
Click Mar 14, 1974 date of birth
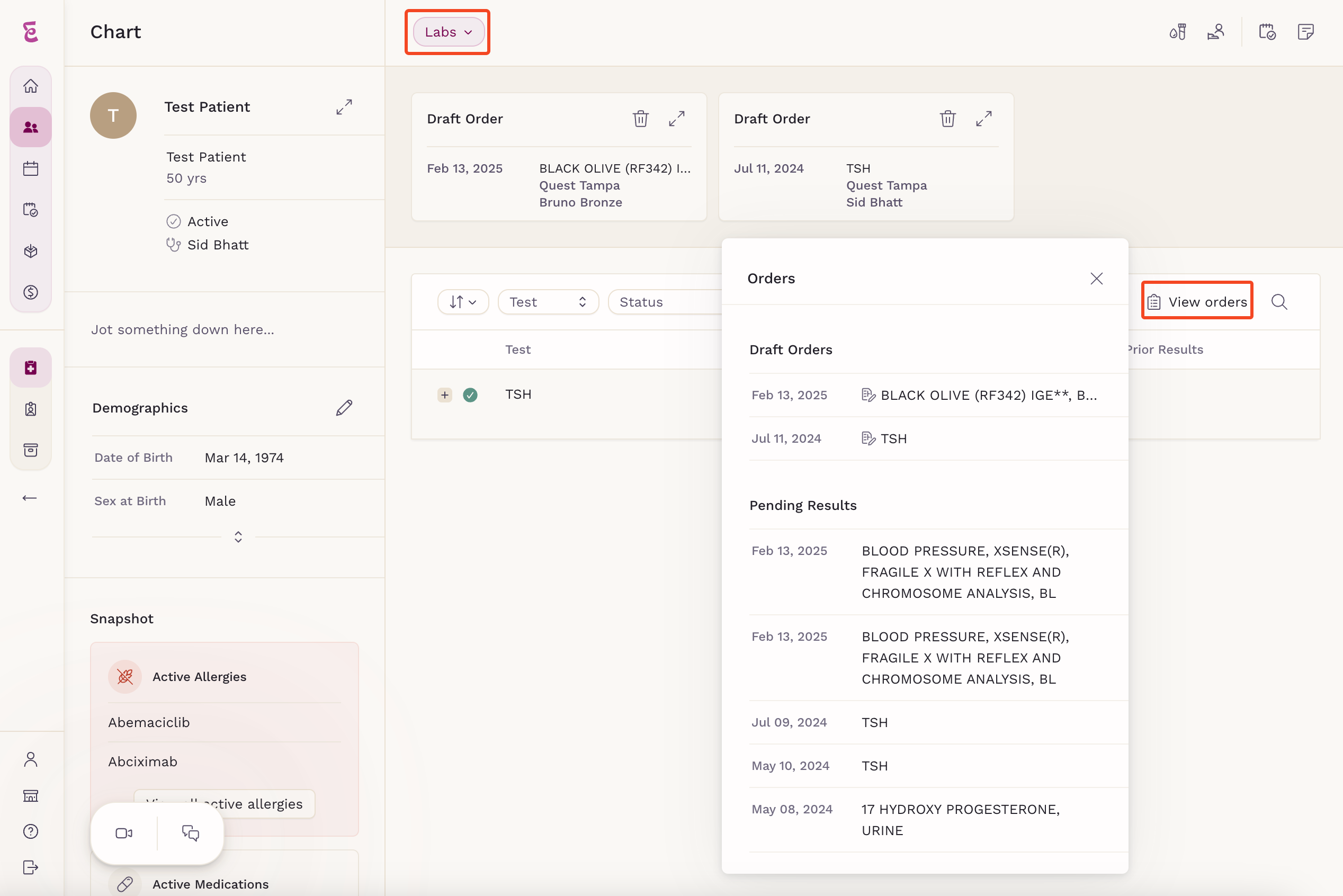pyautogui.click(x=244, y=458)
